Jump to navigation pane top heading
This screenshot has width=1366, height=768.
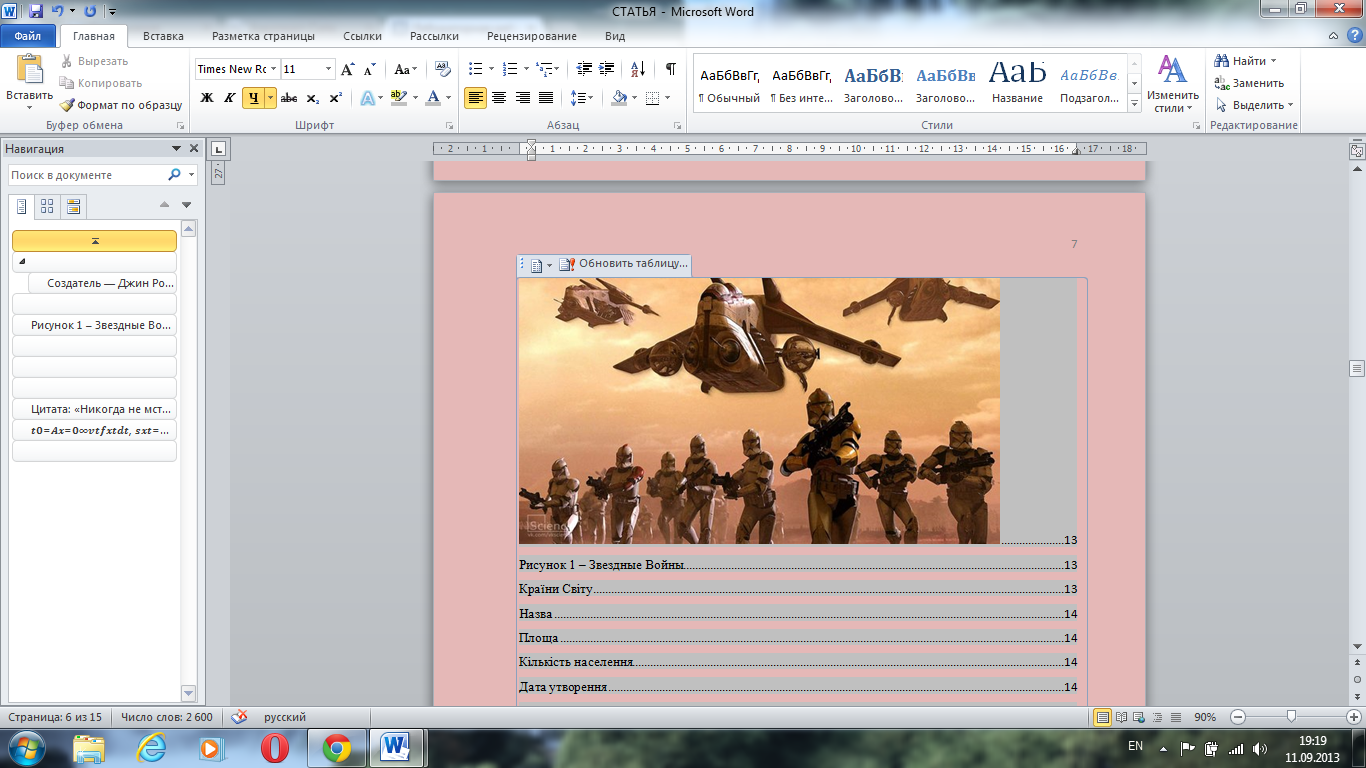[94, 241]
